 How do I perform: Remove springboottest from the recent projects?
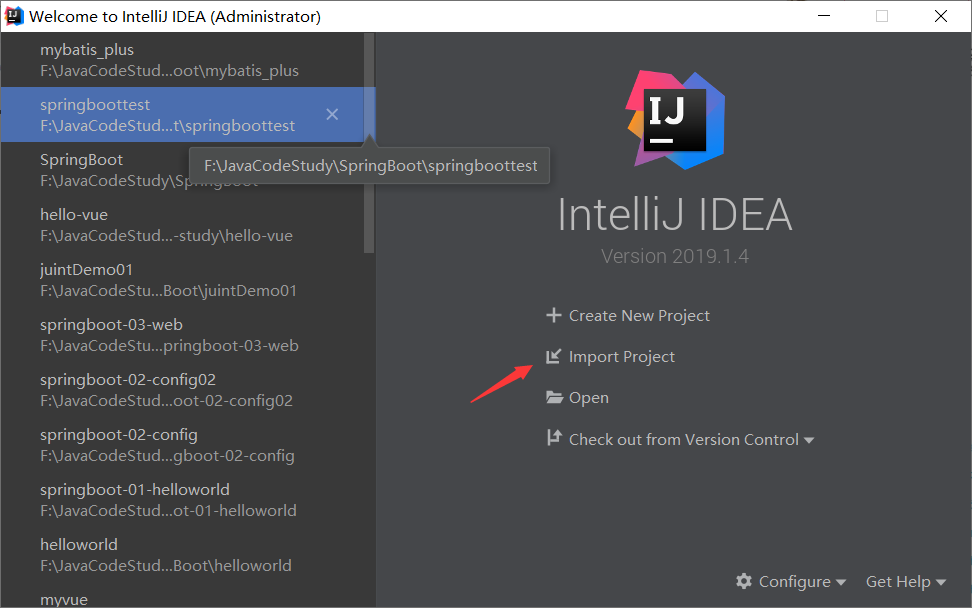[x=332, y=115]
